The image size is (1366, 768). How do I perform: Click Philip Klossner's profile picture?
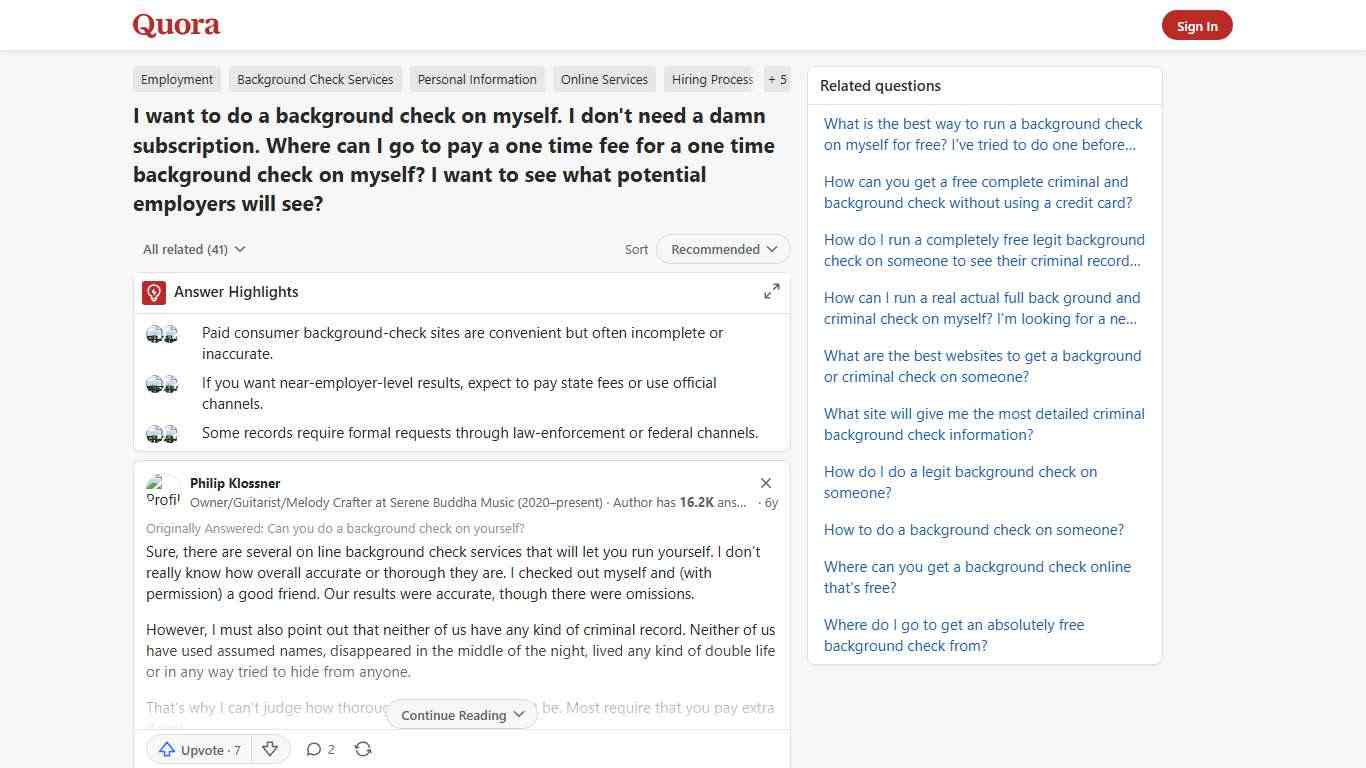tap(163, 490)
